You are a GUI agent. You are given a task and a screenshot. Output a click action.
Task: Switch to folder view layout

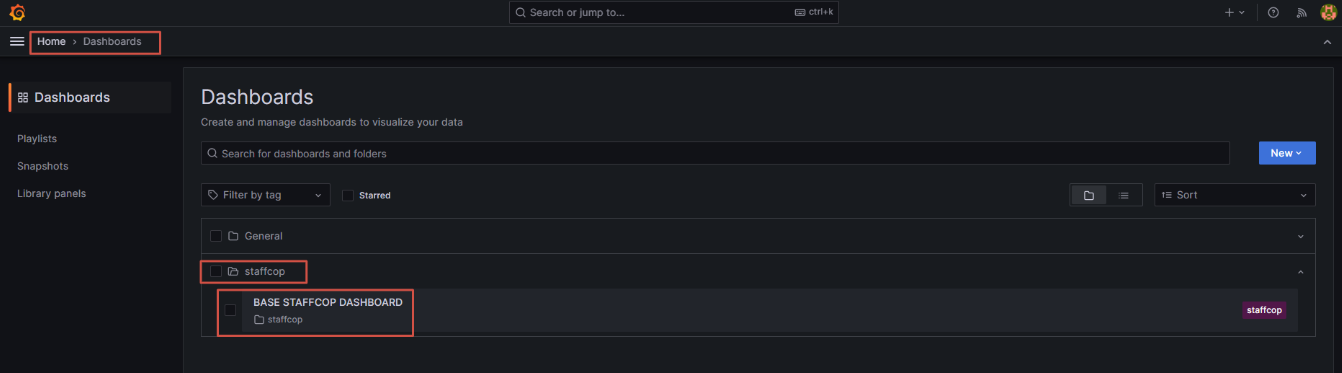tap(1089, 195)
